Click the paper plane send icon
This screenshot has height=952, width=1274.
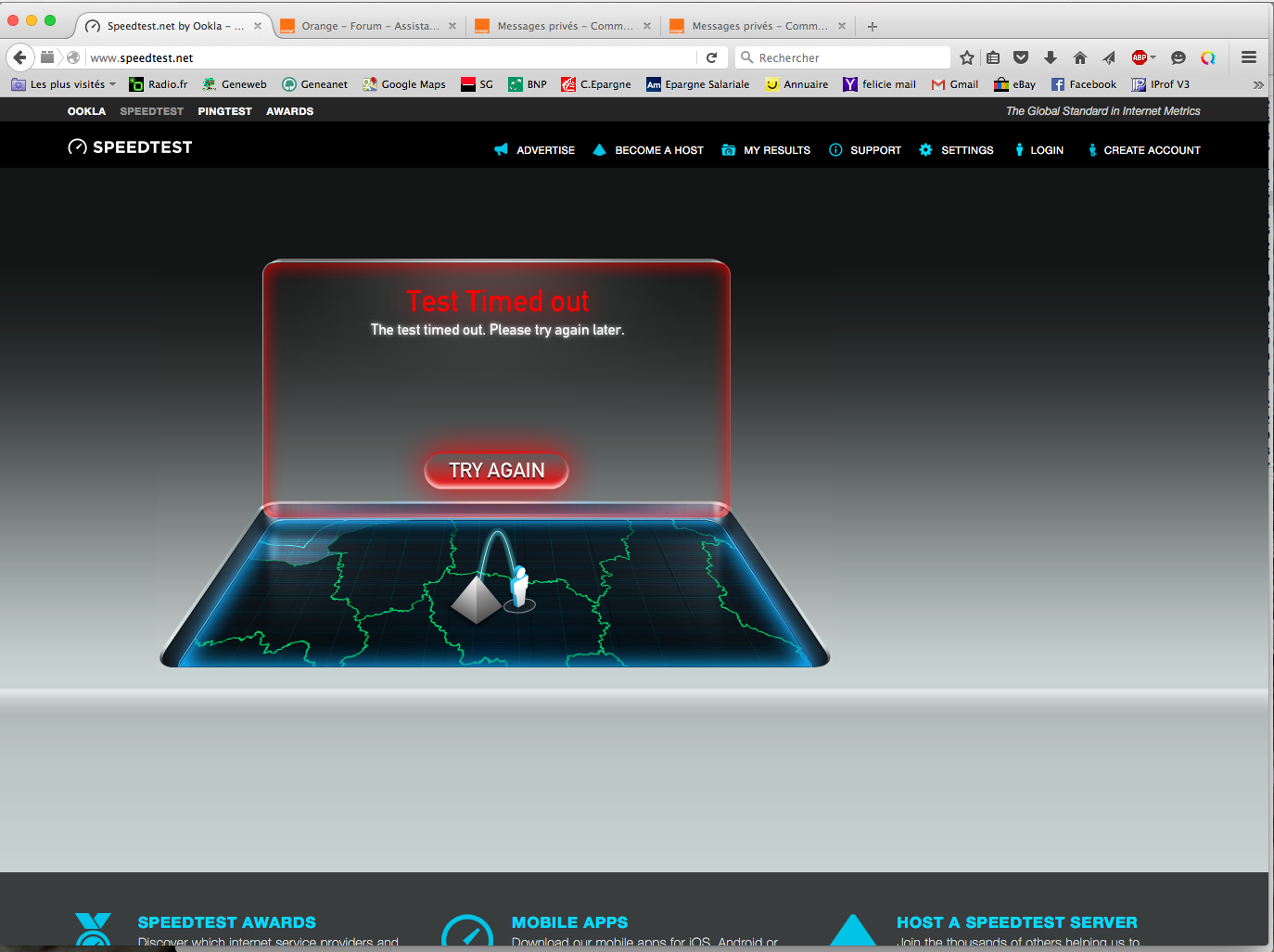coord(1109,57)
